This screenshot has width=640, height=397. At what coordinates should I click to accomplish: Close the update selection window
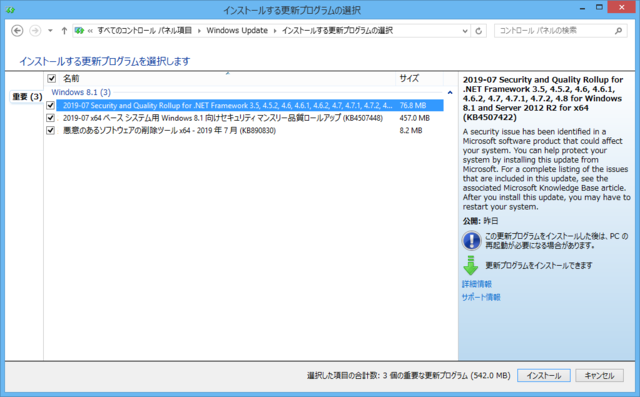621,7
